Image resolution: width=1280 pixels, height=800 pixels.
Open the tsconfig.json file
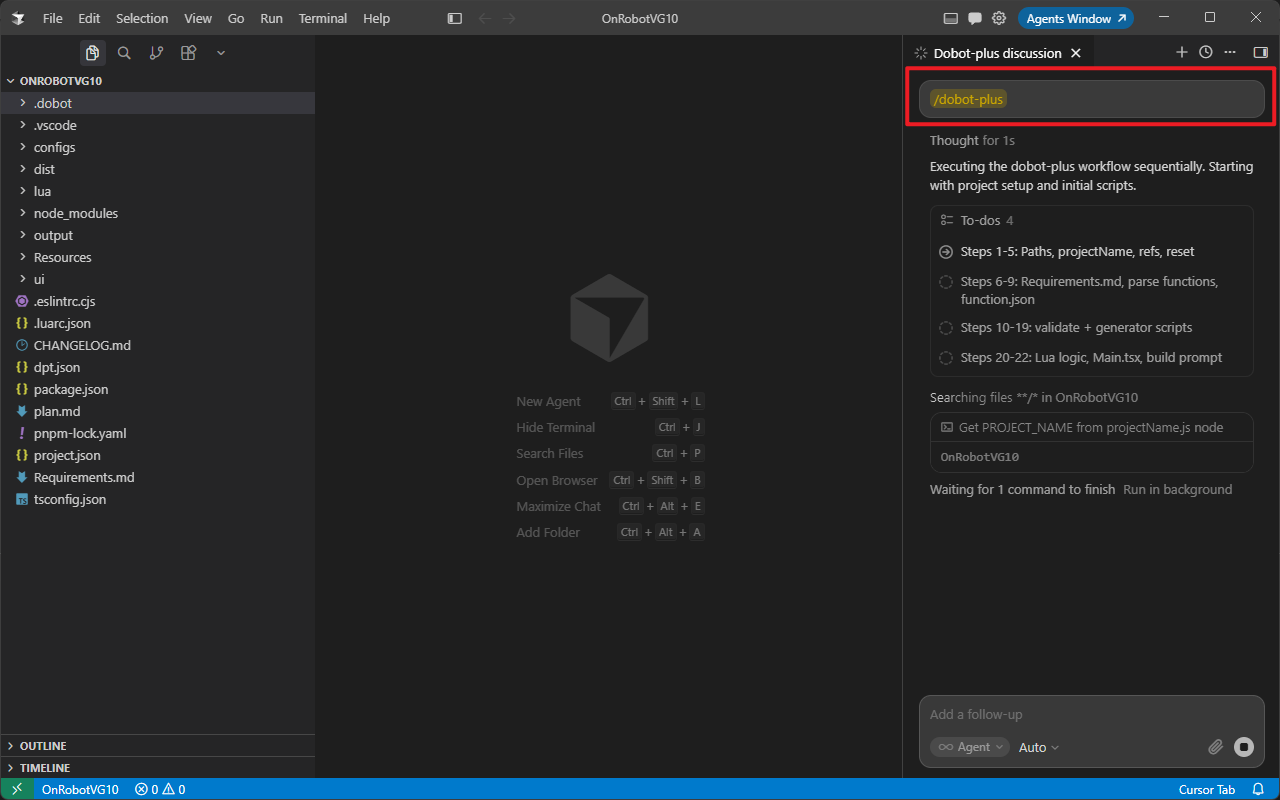tap(157, 499)
